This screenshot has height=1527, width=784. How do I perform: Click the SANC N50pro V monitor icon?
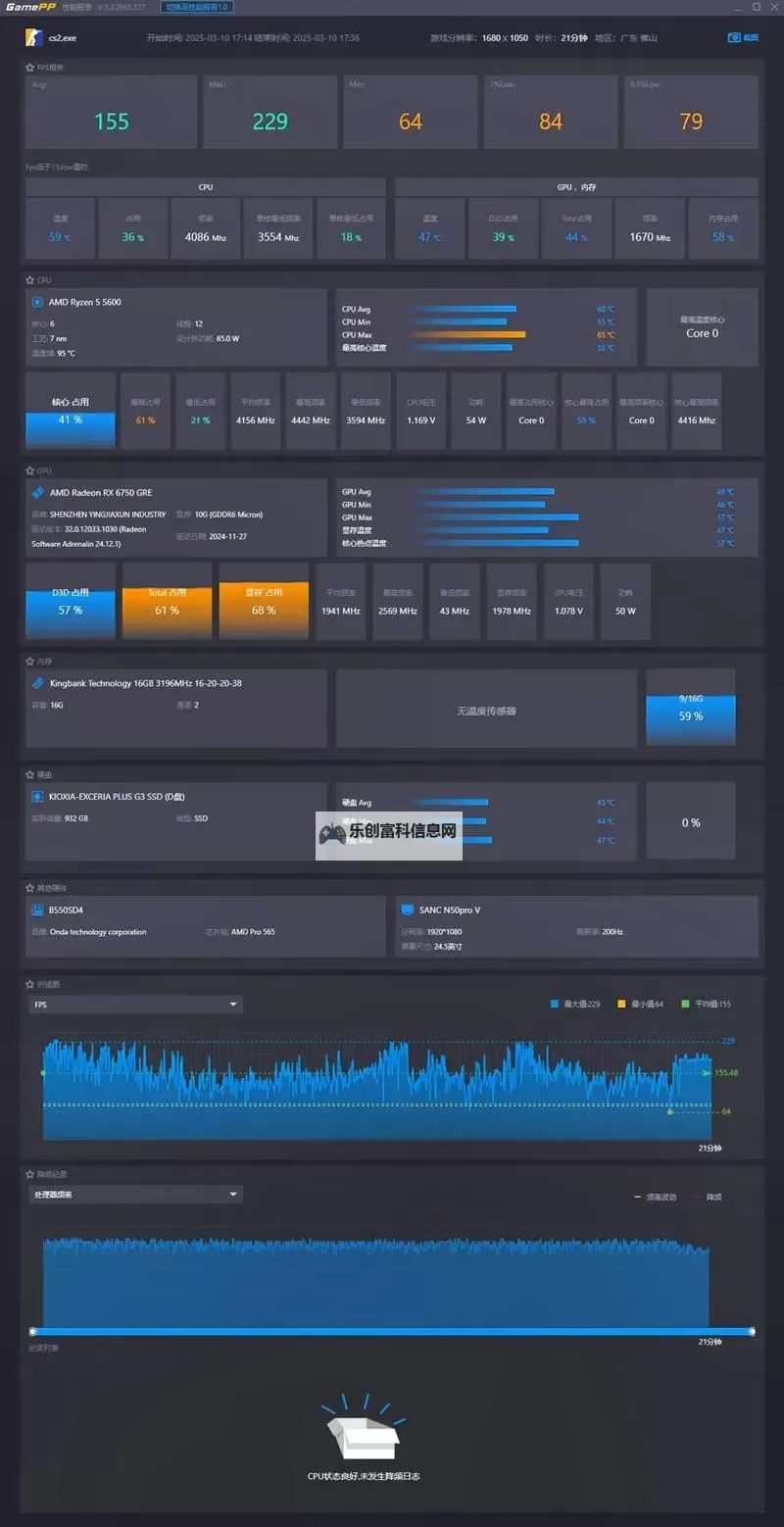pyautogui.click(x=407, y=910)
